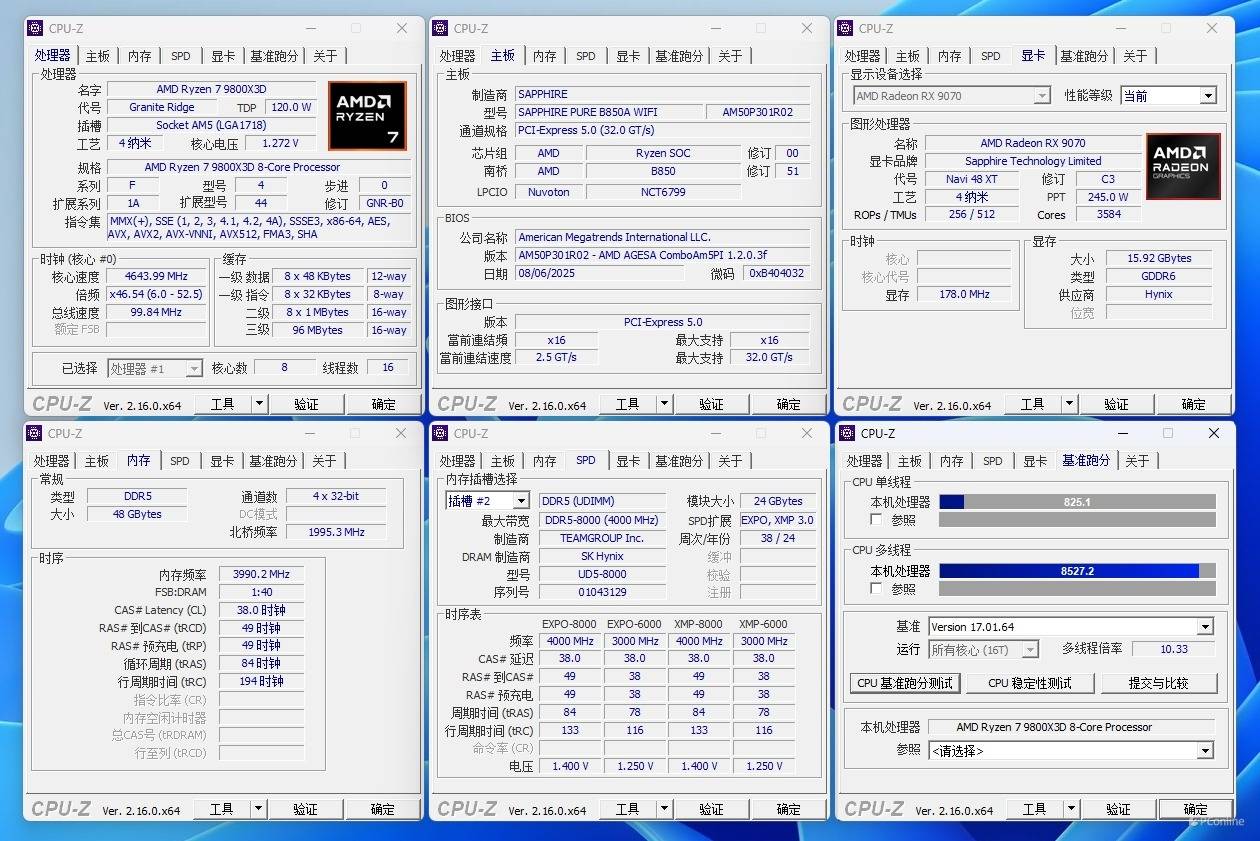Click the CPU-Z title bar icon in the benchmark window
This screenshot has height=841, width=1260.
(x=847, y=433)
